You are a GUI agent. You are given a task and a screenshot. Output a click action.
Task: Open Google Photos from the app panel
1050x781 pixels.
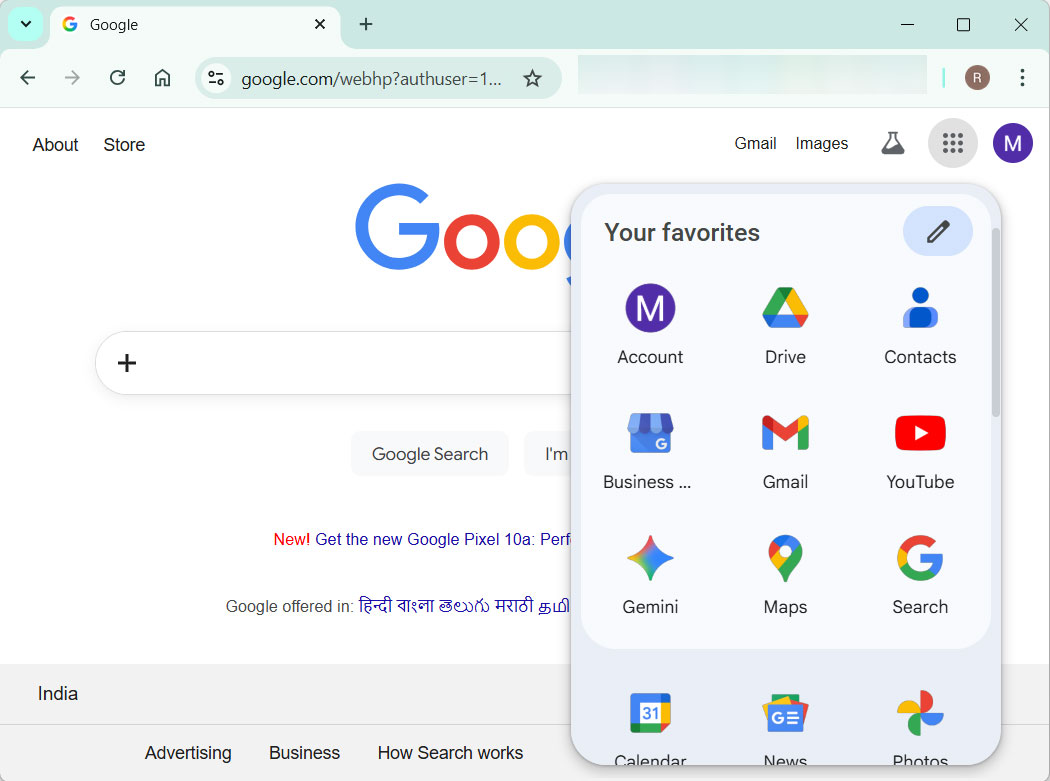919,713
